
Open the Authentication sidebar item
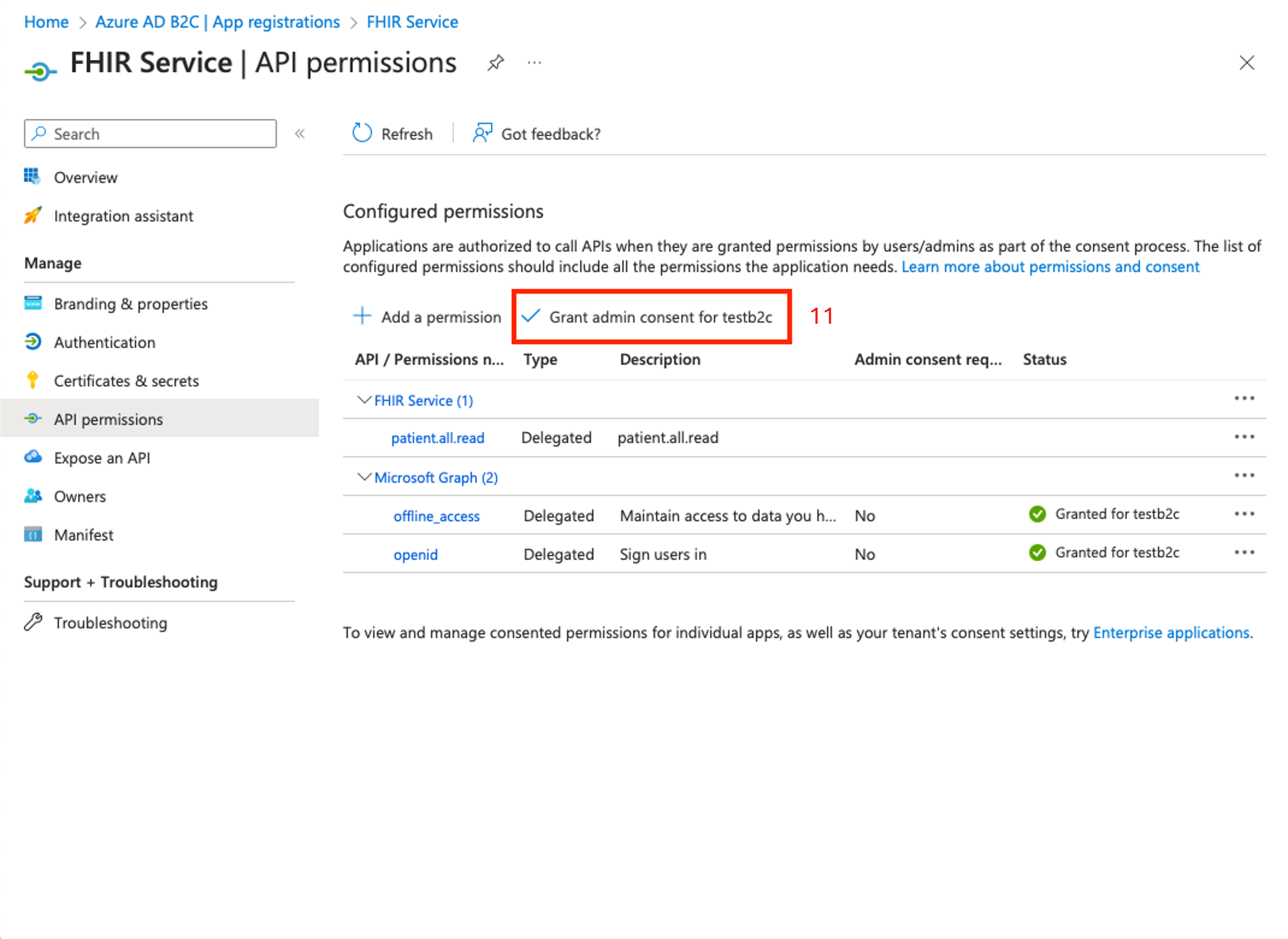tap(105, 342)
